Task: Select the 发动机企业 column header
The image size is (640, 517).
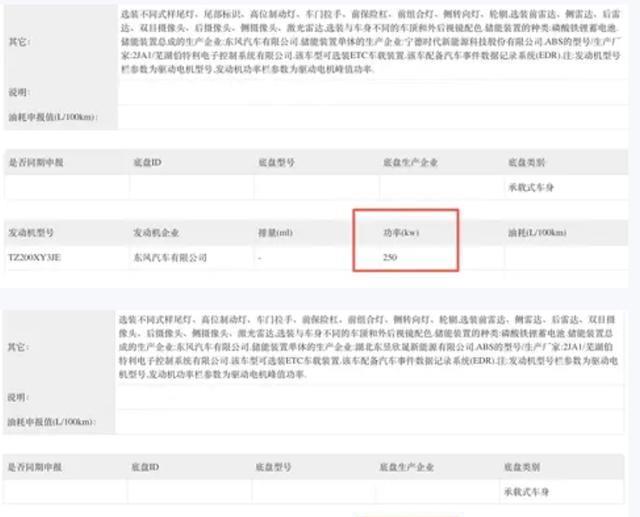Action: pos(157,232)
